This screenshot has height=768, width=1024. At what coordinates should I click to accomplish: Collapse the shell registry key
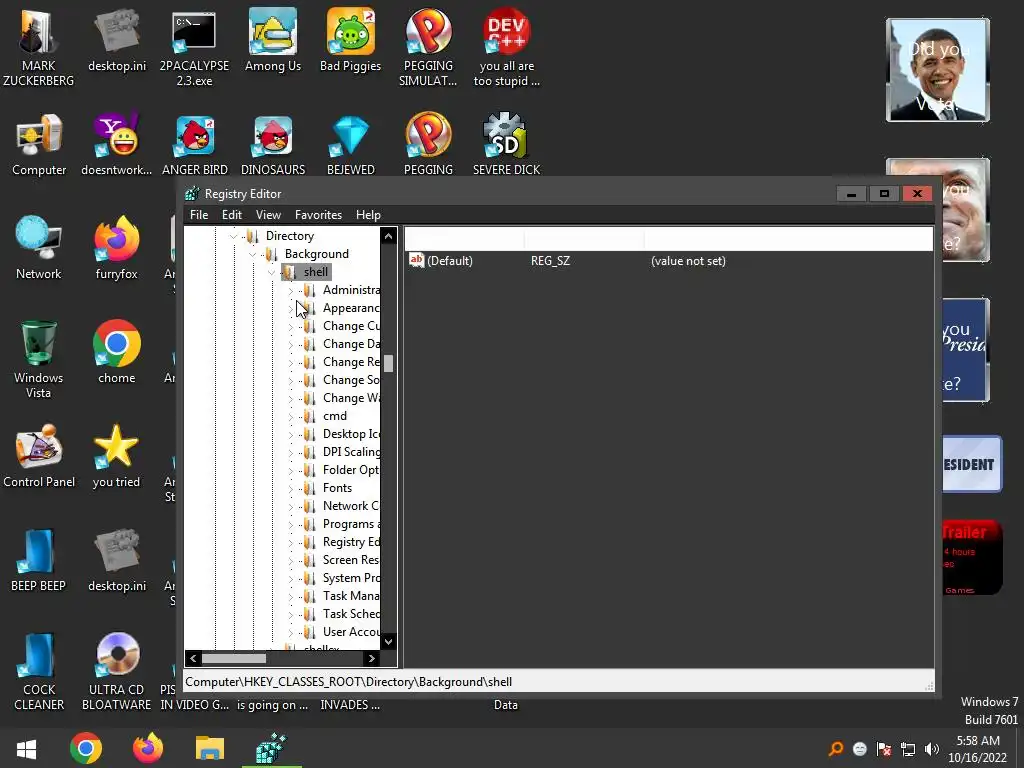272,272
